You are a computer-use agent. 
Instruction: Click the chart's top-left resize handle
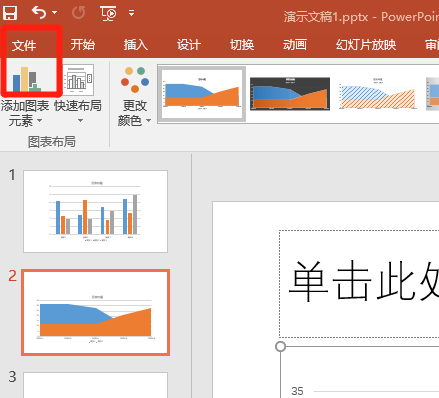(280, 347)
